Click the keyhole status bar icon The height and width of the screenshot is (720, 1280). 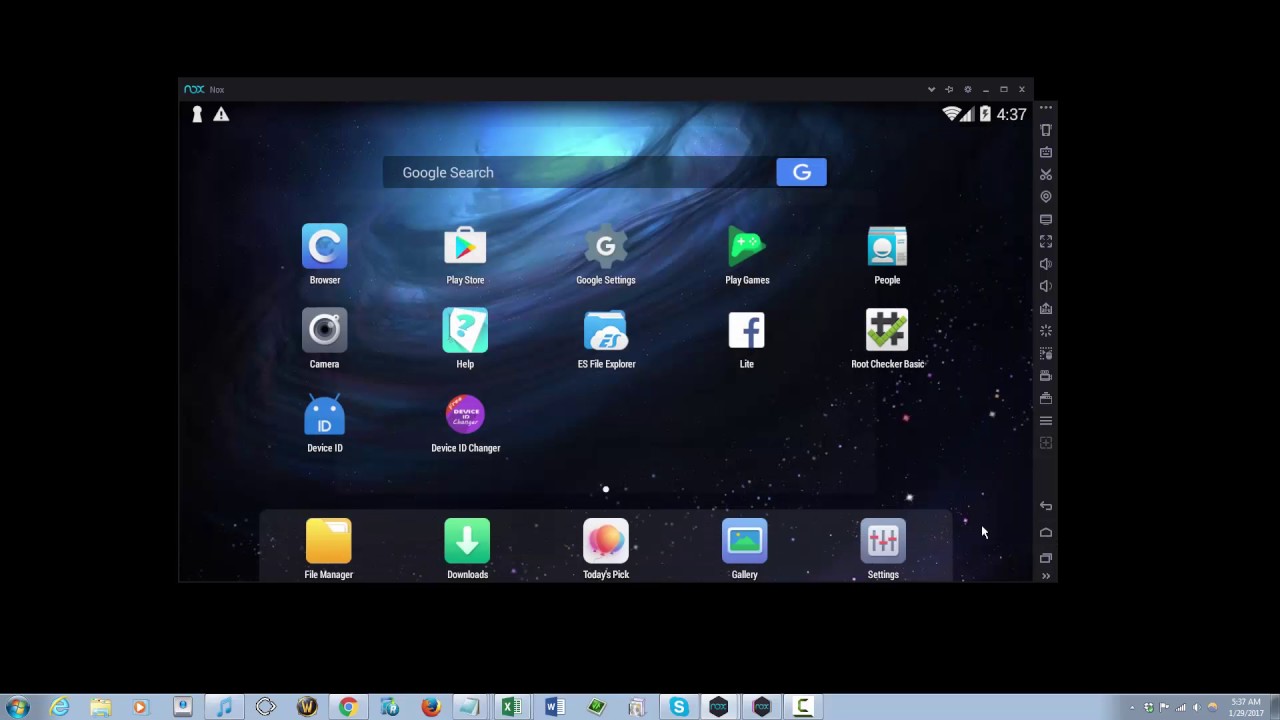click(197, 114)
